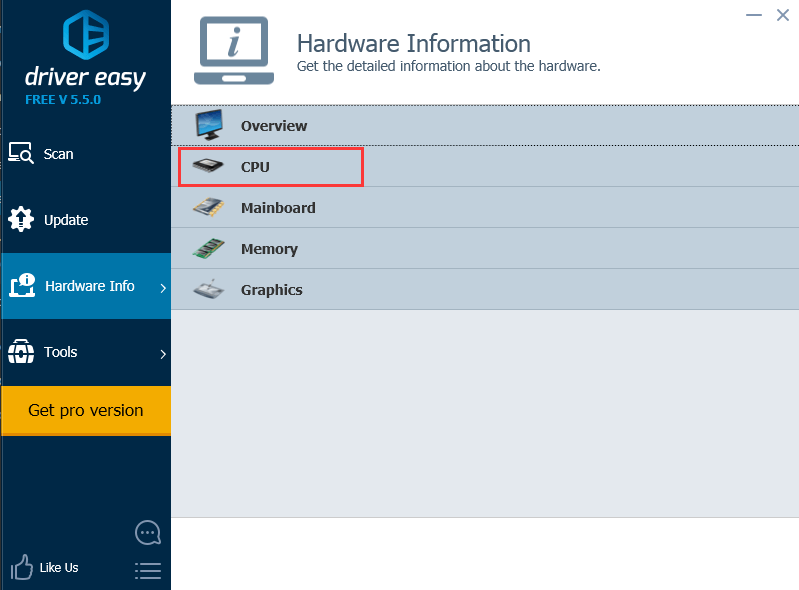Select the Hardware Info menu label
This screenshot has height=590, width=799.
tap(90, 286)
